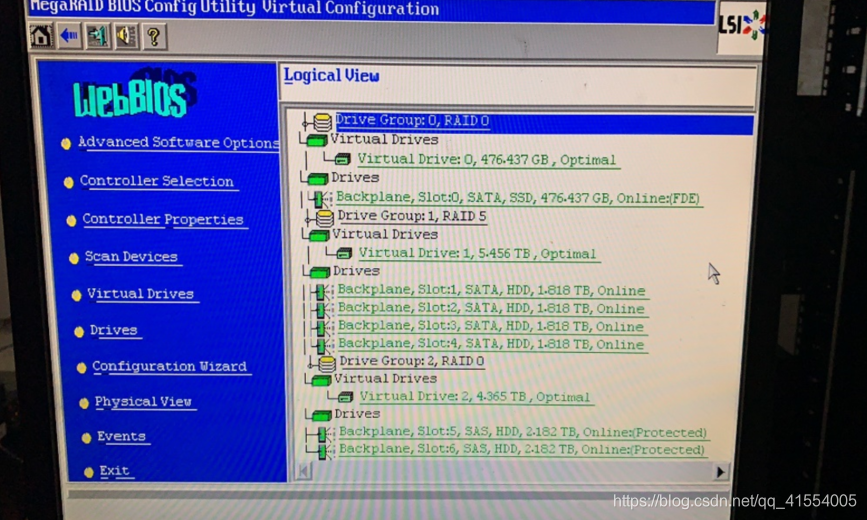Click Virtual Drives folder icon under Drive Group 1

point(319,236)
